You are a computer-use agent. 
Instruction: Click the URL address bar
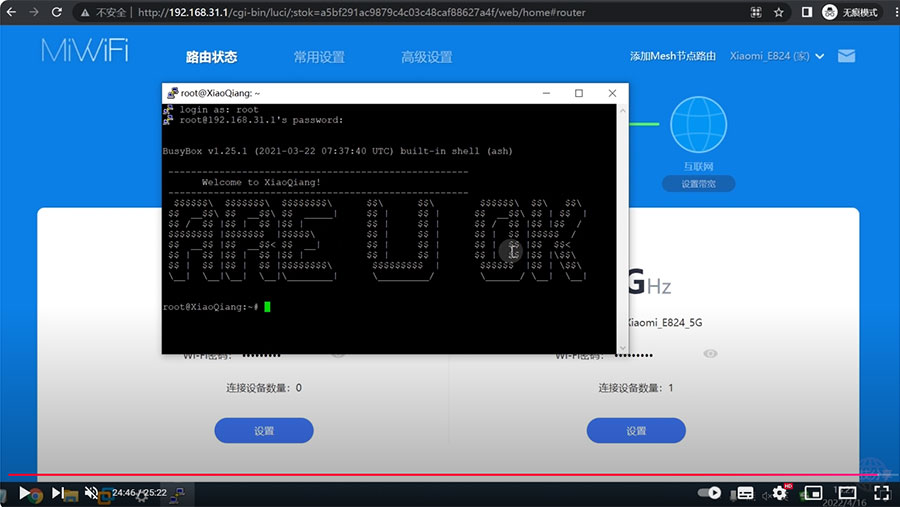[362, 13]
